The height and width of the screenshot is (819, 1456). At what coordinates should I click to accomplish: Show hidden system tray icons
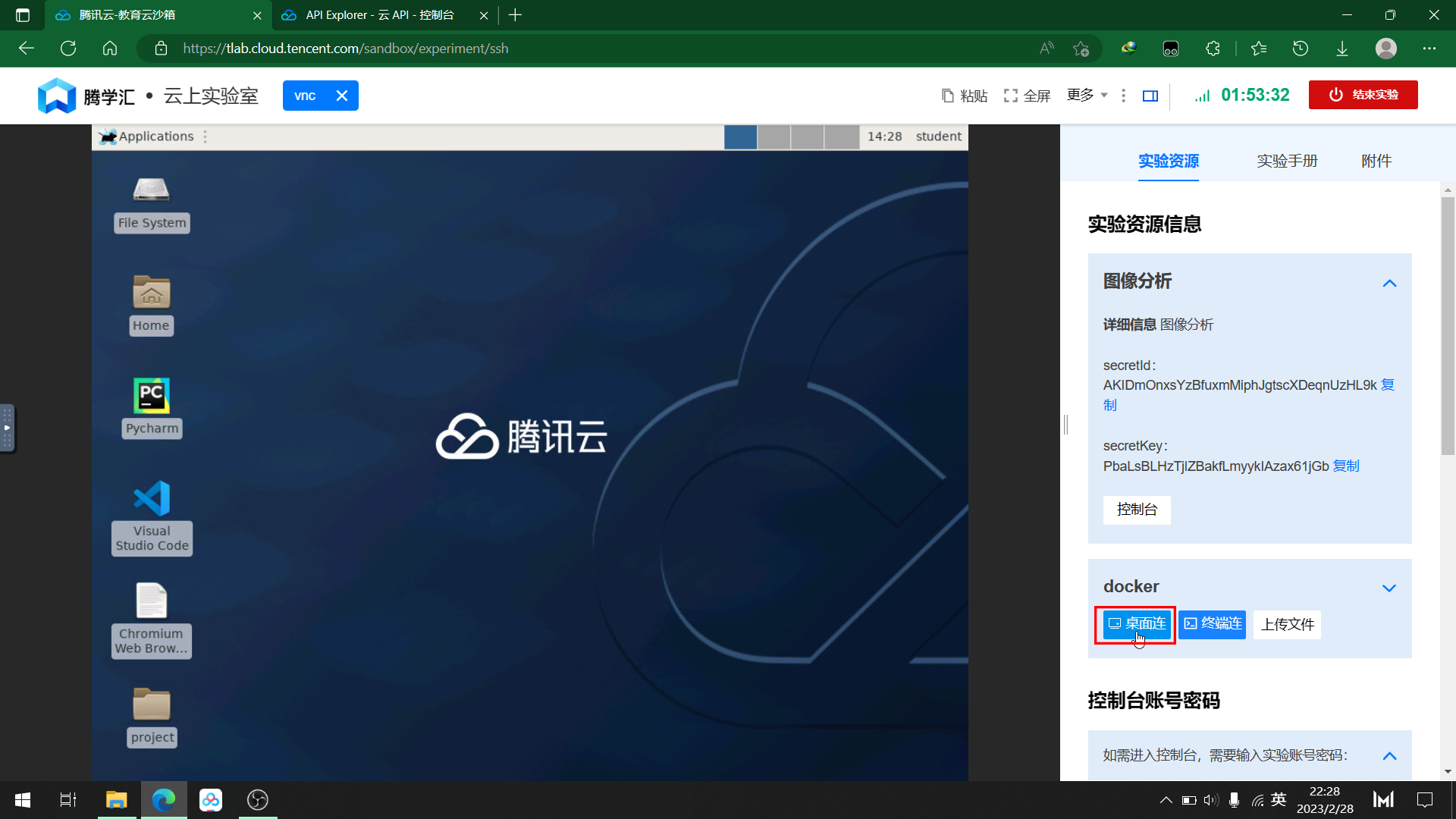[1166, 800]
